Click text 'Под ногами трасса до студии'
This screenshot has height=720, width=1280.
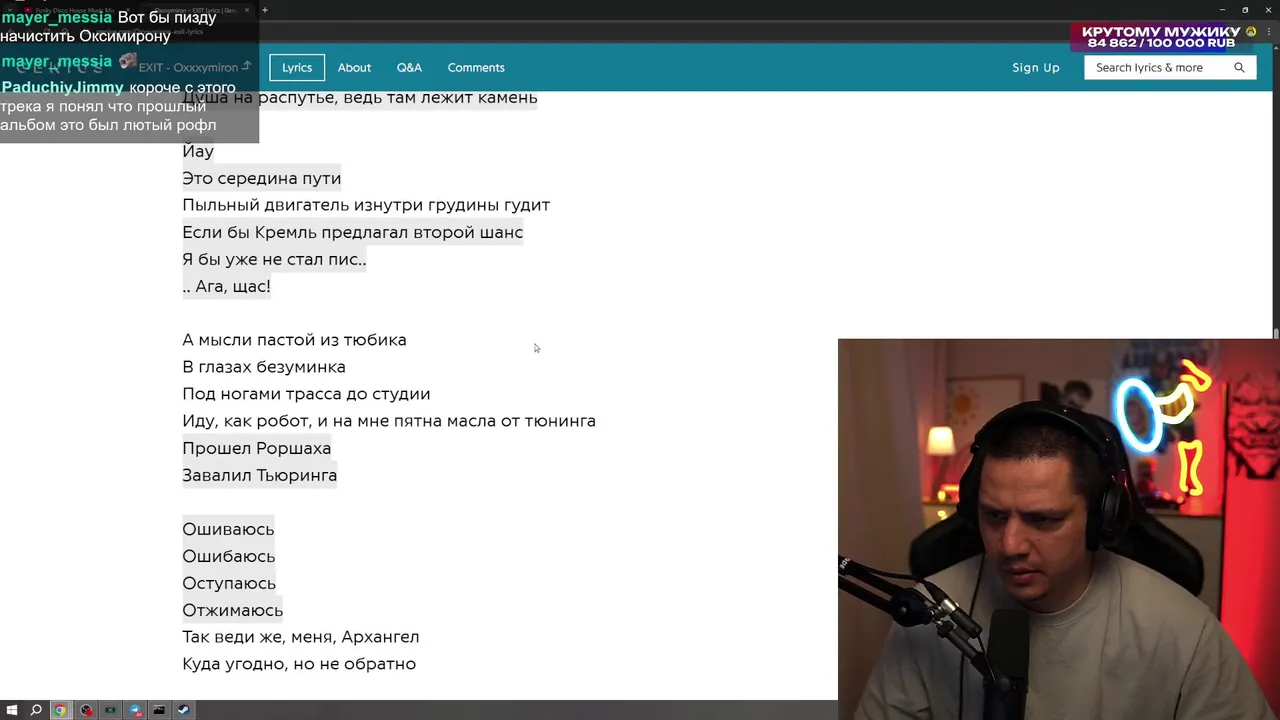pos(306,394)
